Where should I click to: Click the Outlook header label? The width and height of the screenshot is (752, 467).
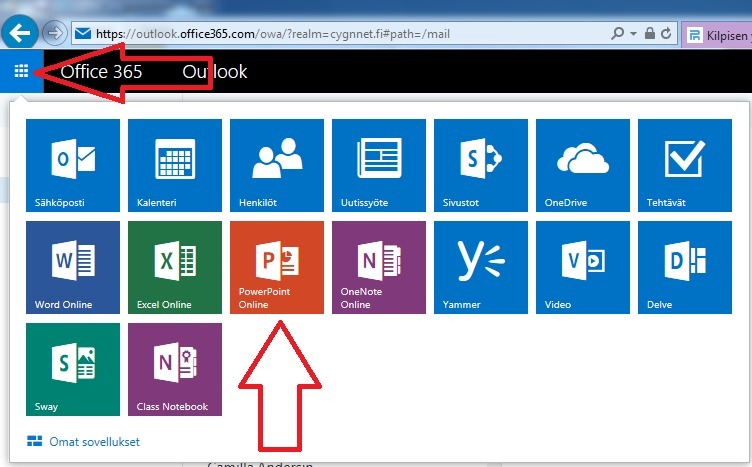[x=214, y=71]
